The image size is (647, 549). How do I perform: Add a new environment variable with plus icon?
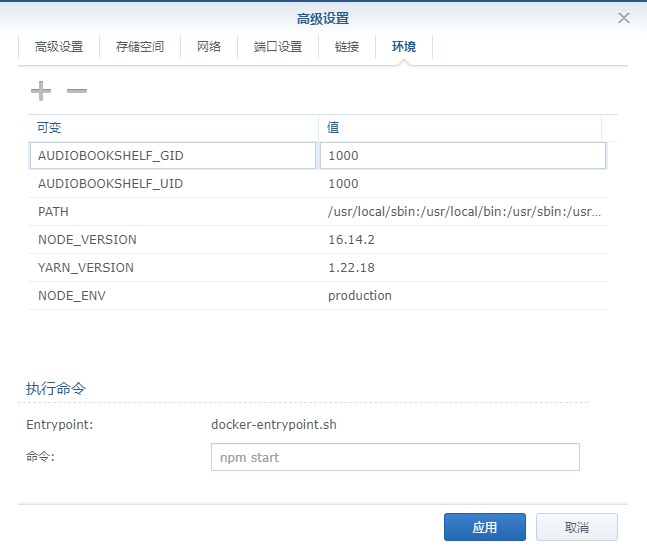[x=41, y=91]
